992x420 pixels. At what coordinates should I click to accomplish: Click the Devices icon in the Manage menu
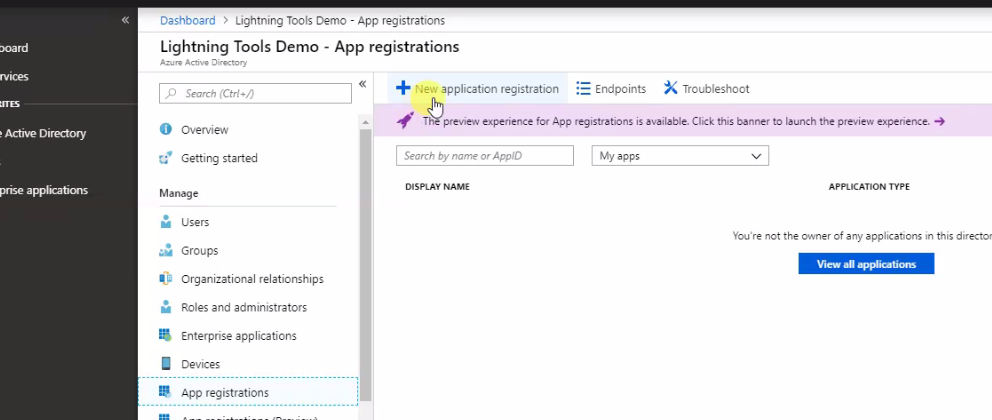point(166,364)
